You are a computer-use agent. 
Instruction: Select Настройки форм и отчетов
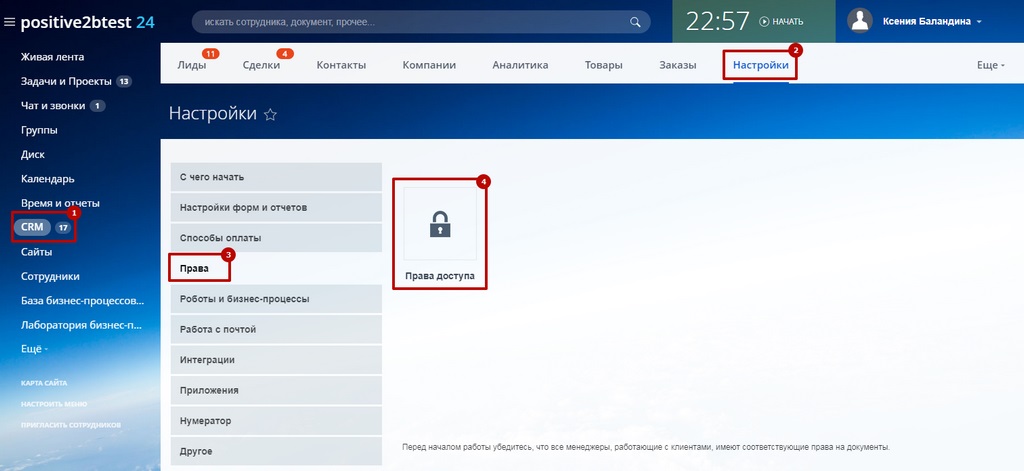pos(276,207)
